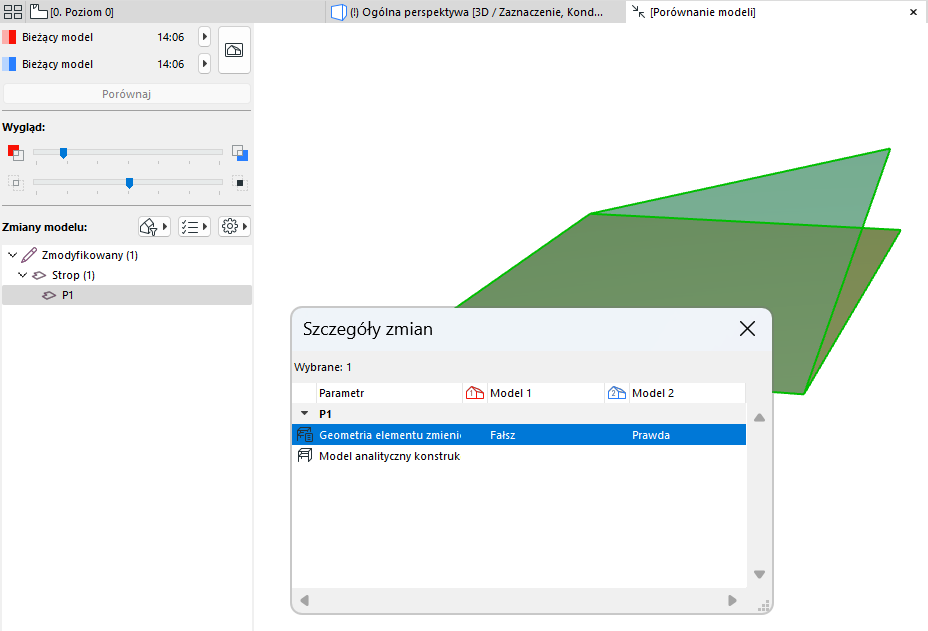Click the blue Bieżący model color swatch

pos(9,64)
